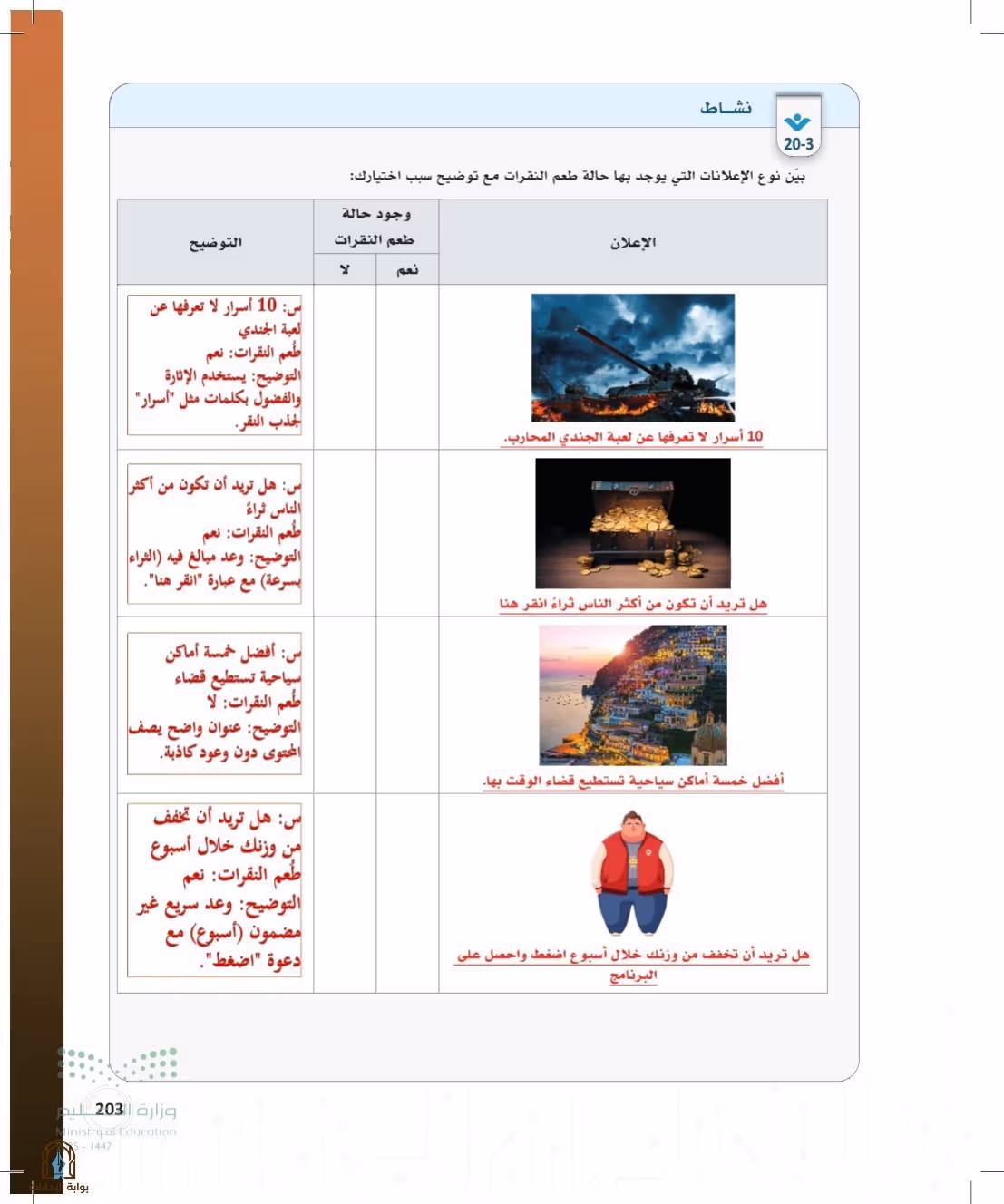Click the نشاط header title

pyautogui.click(x=726, y=108)
